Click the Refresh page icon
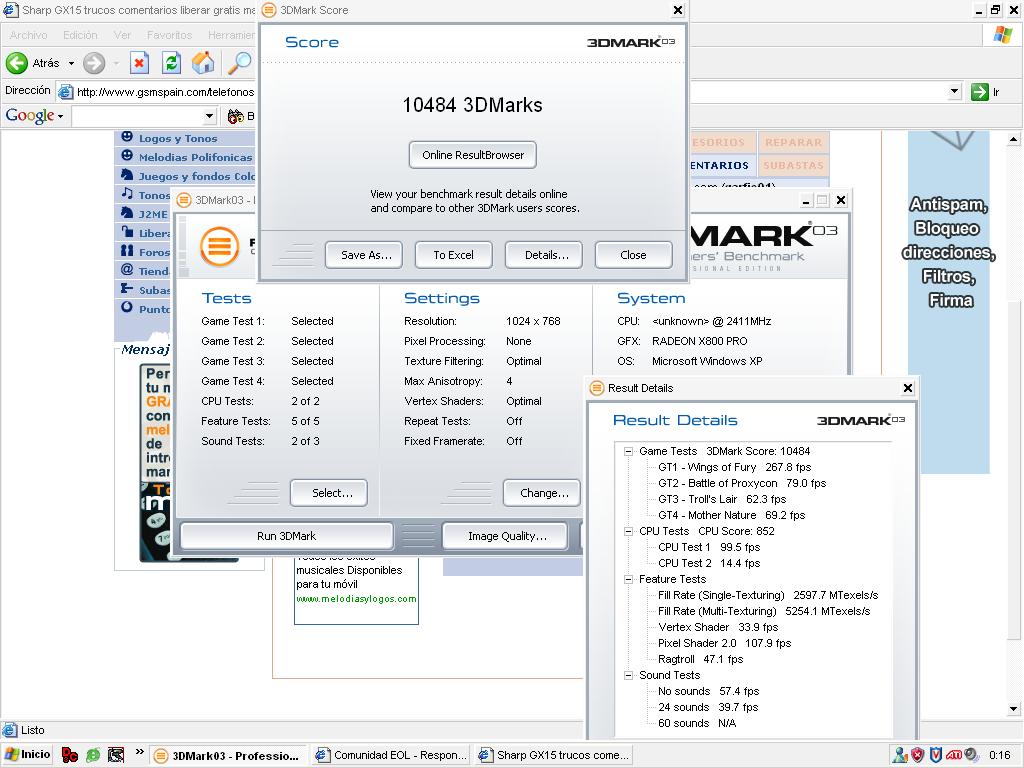The width and height of the screenshot is (1024, 768). [171, 63]
